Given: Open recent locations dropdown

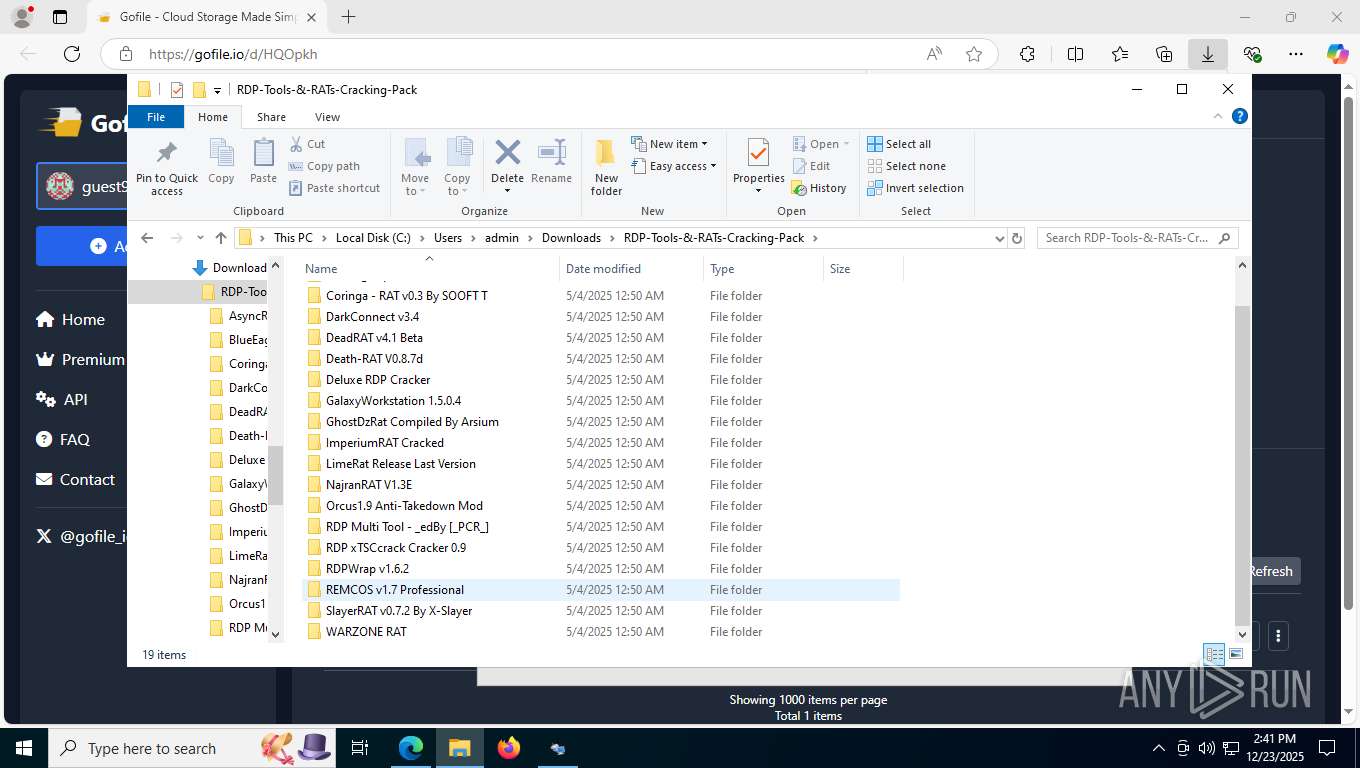Looking at the screenshot, I should point(201,238).
